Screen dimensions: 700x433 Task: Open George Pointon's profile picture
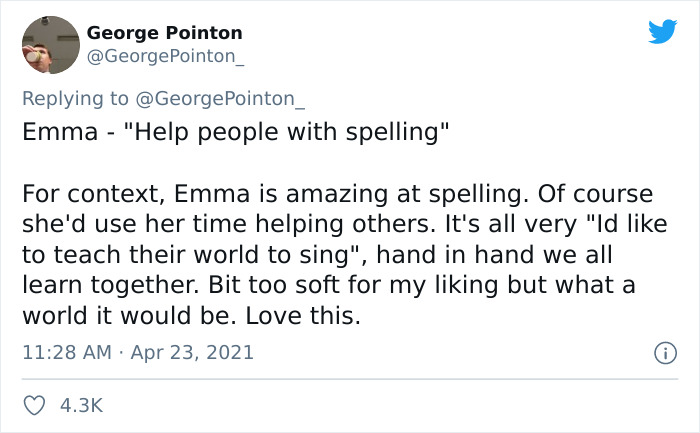click(x=49, y=45)
